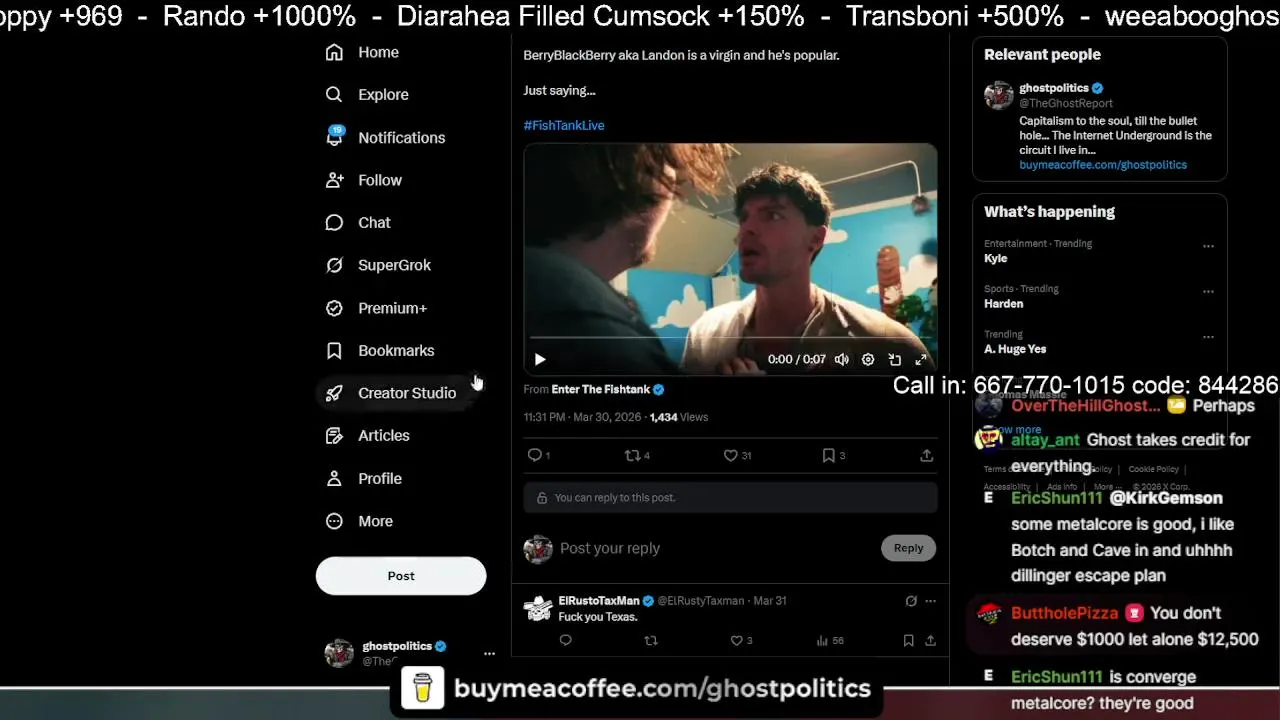This screenshot has height=720, width=1280.
Task: Open SuperGrok from the sidebar
Action: (x=378, y=265)
